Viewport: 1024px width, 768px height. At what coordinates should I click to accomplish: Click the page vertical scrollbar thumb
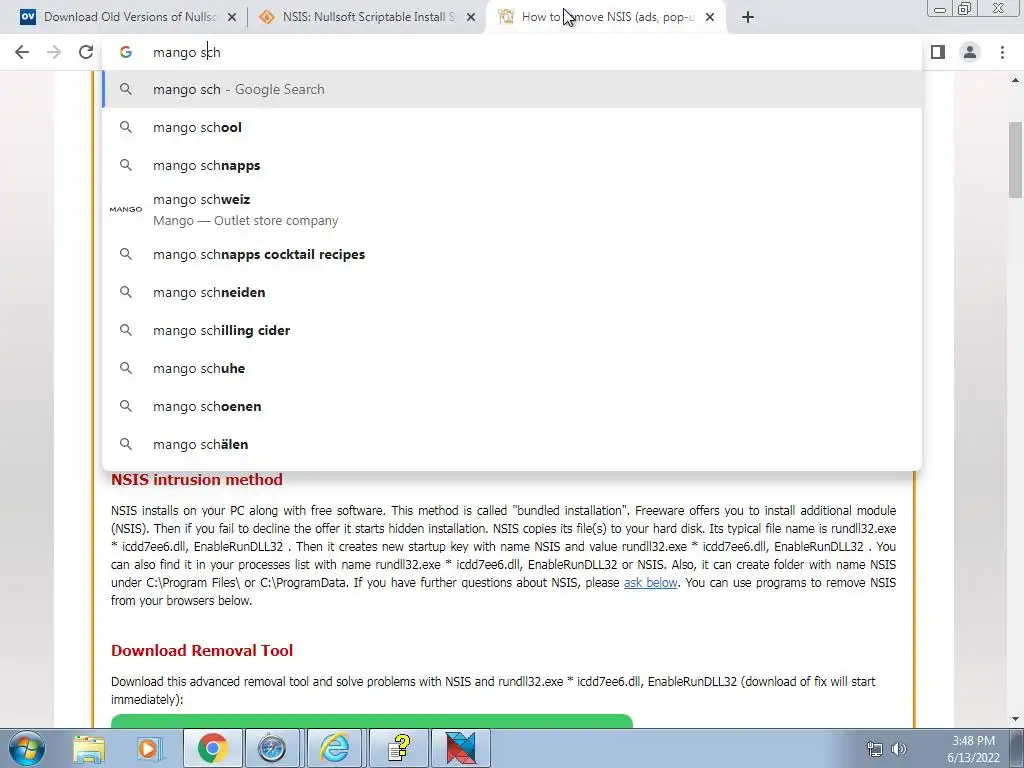pyautogui.click(x=1015, y=159)
